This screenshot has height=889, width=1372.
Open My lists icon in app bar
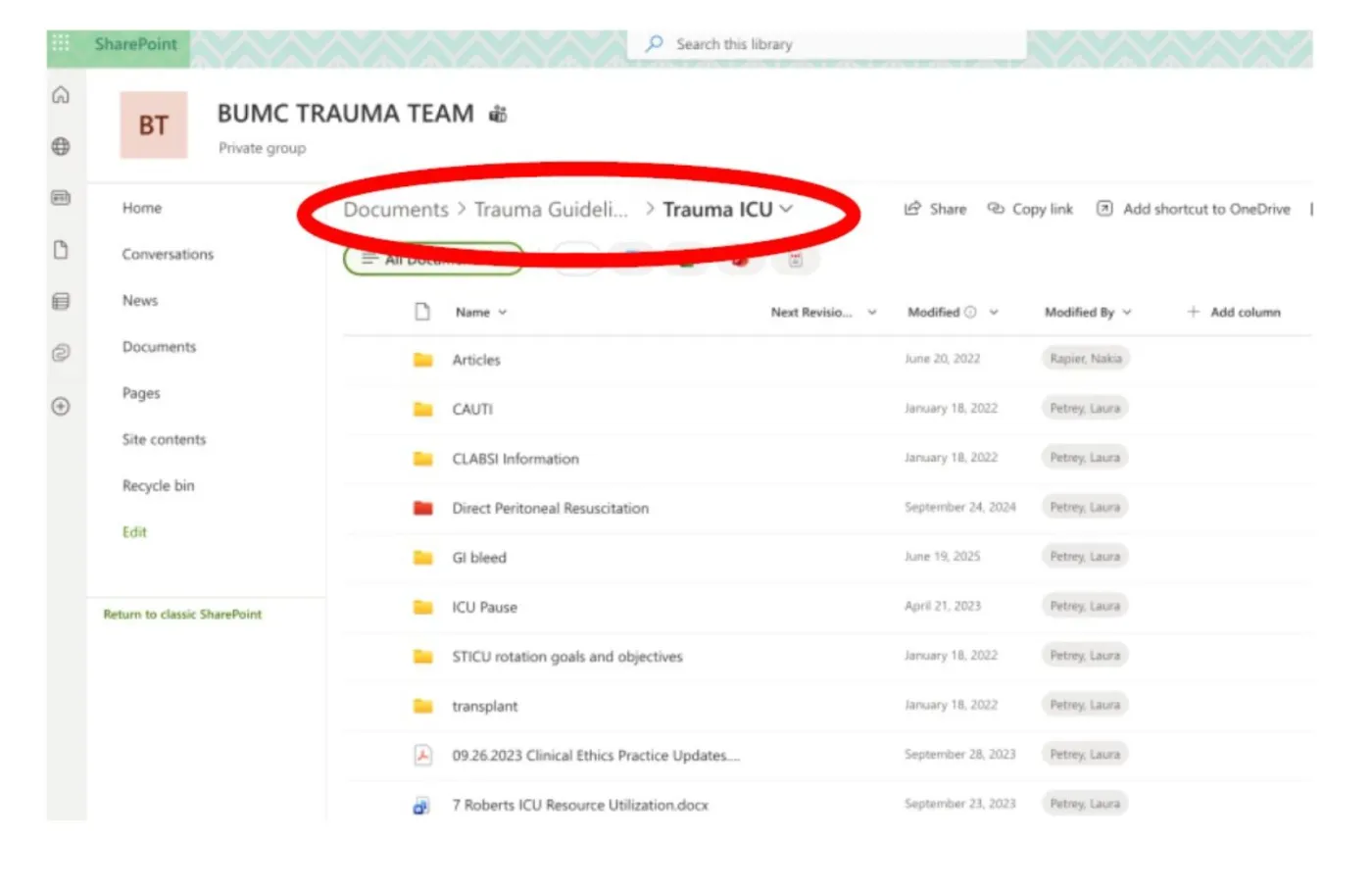point(61,302)
